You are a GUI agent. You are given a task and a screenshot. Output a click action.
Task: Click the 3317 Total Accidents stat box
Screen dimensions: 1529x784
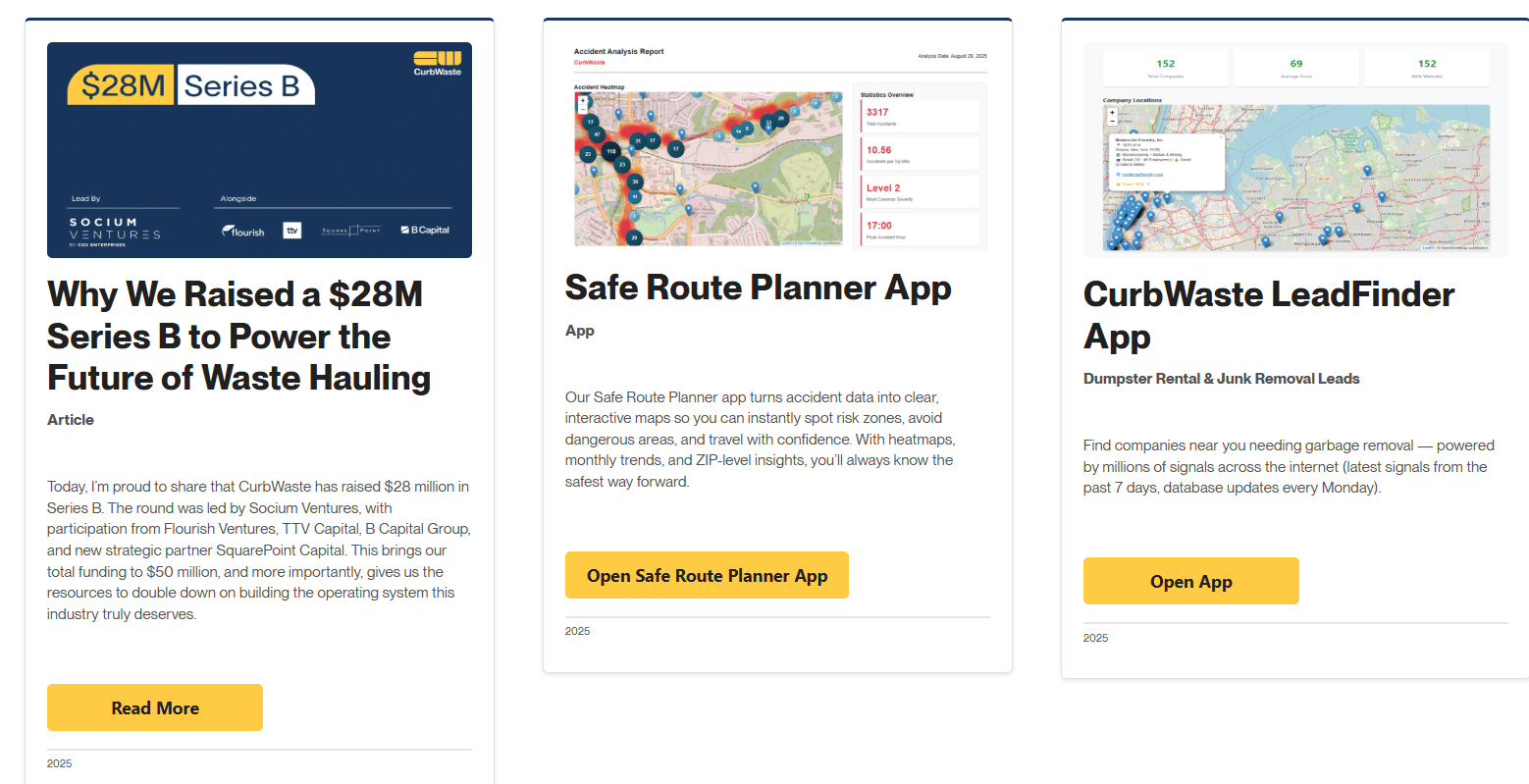click(x=919, y=116)
